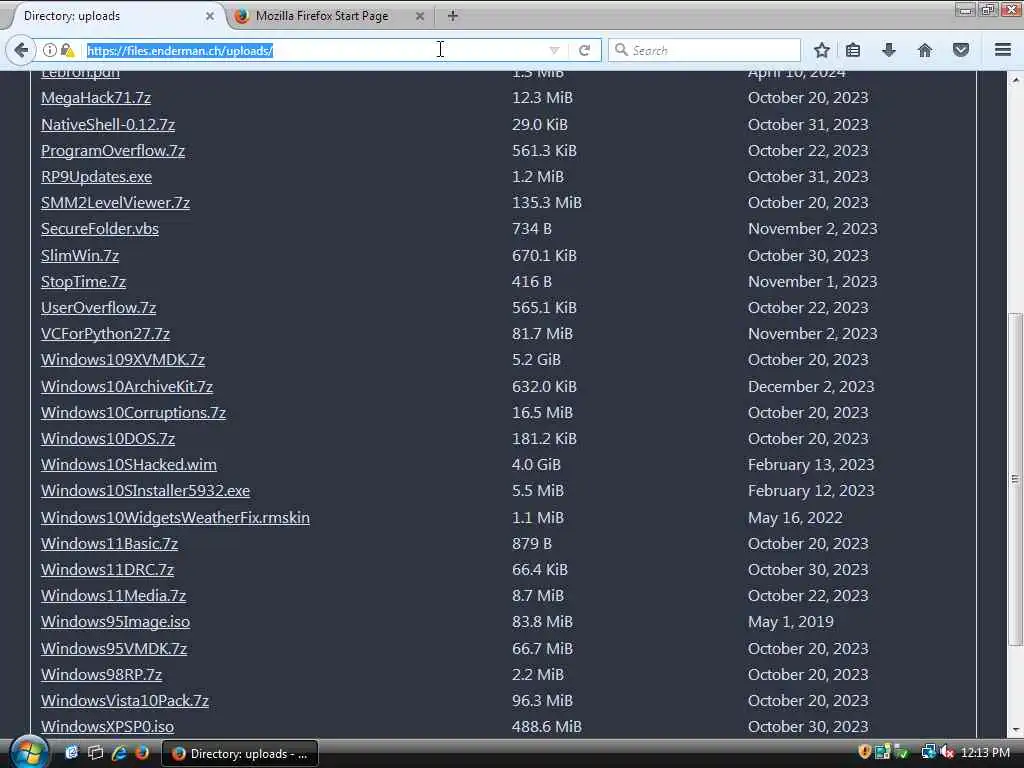Viewport: 1024px width, 768px height.
Task: Download VCForPython27.7z
Action: coord(105,334)
